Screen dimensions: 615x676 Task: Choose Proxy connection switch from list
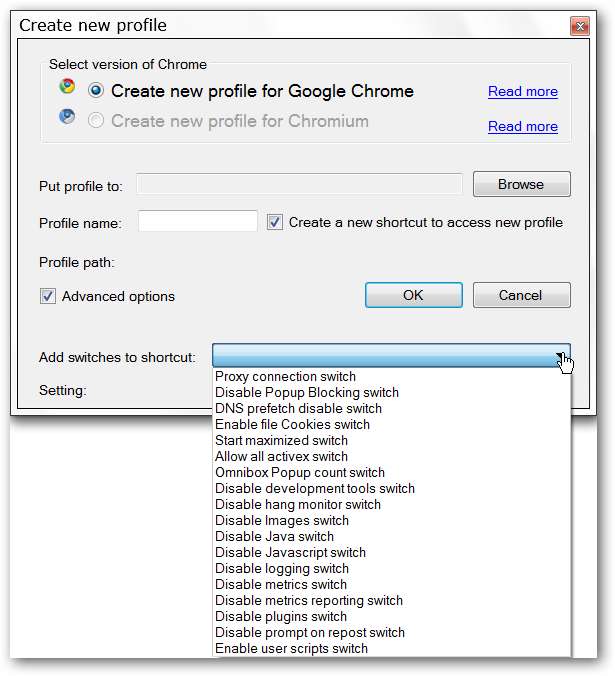286,377
